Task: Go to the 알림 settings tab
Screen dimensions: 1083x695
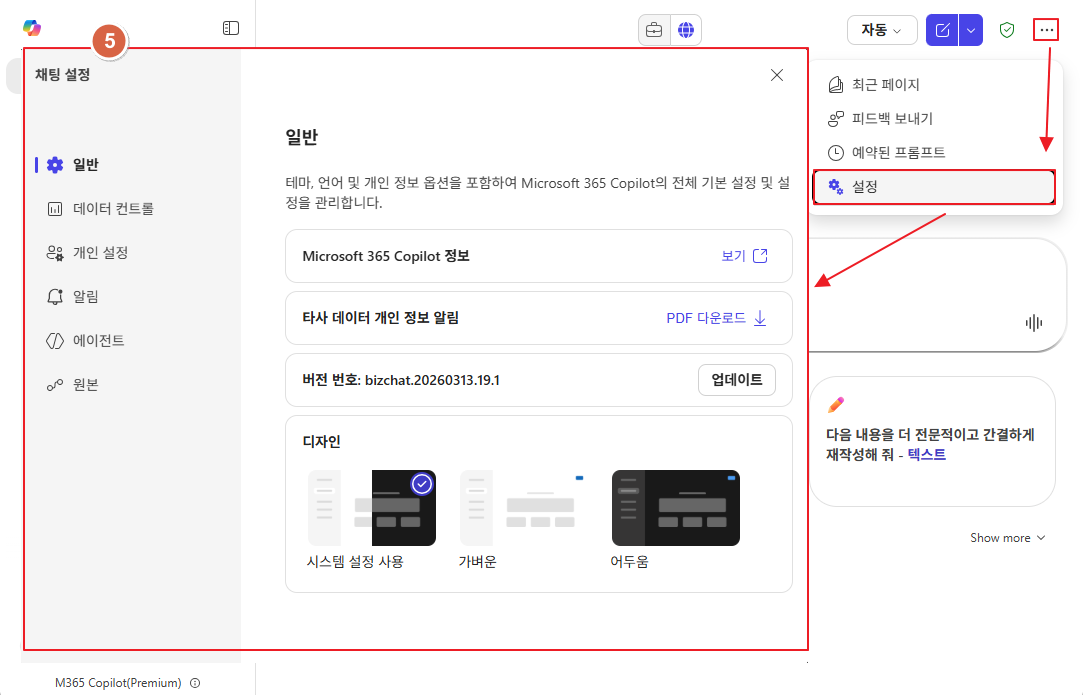Action: click(x=73, y=297)
